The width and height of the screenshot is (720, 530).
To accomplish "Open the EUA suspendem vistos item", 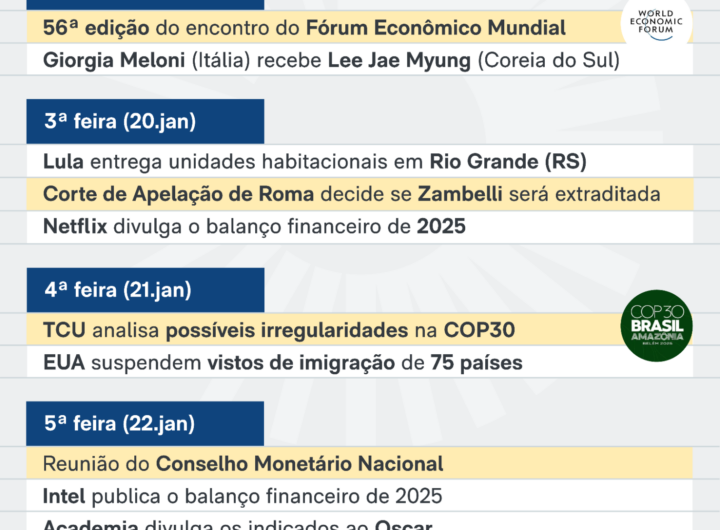I will pyautogui.click(x=282, y=362).
